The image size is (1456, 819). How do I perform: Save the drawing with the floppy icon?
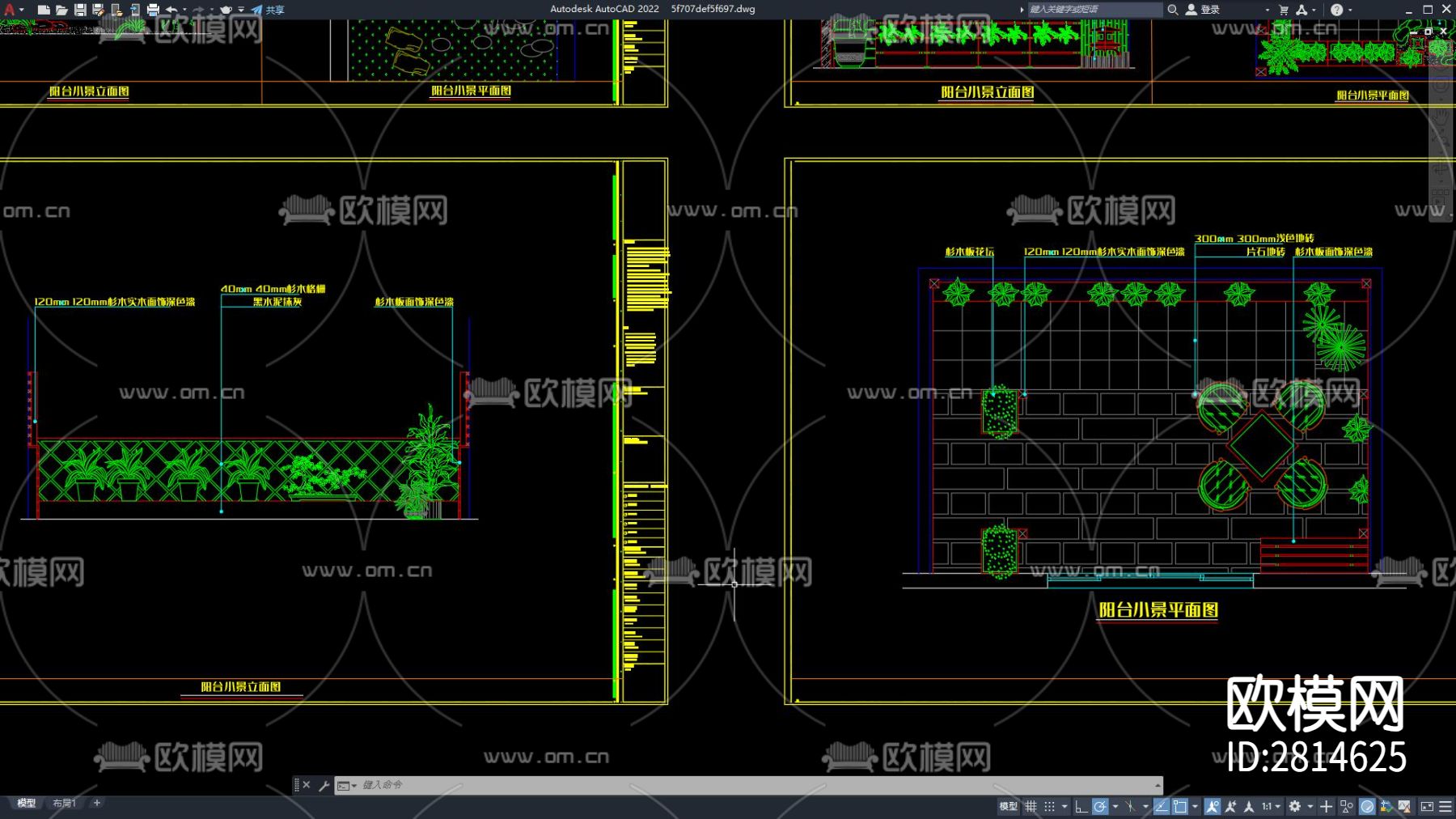point(80,10)
